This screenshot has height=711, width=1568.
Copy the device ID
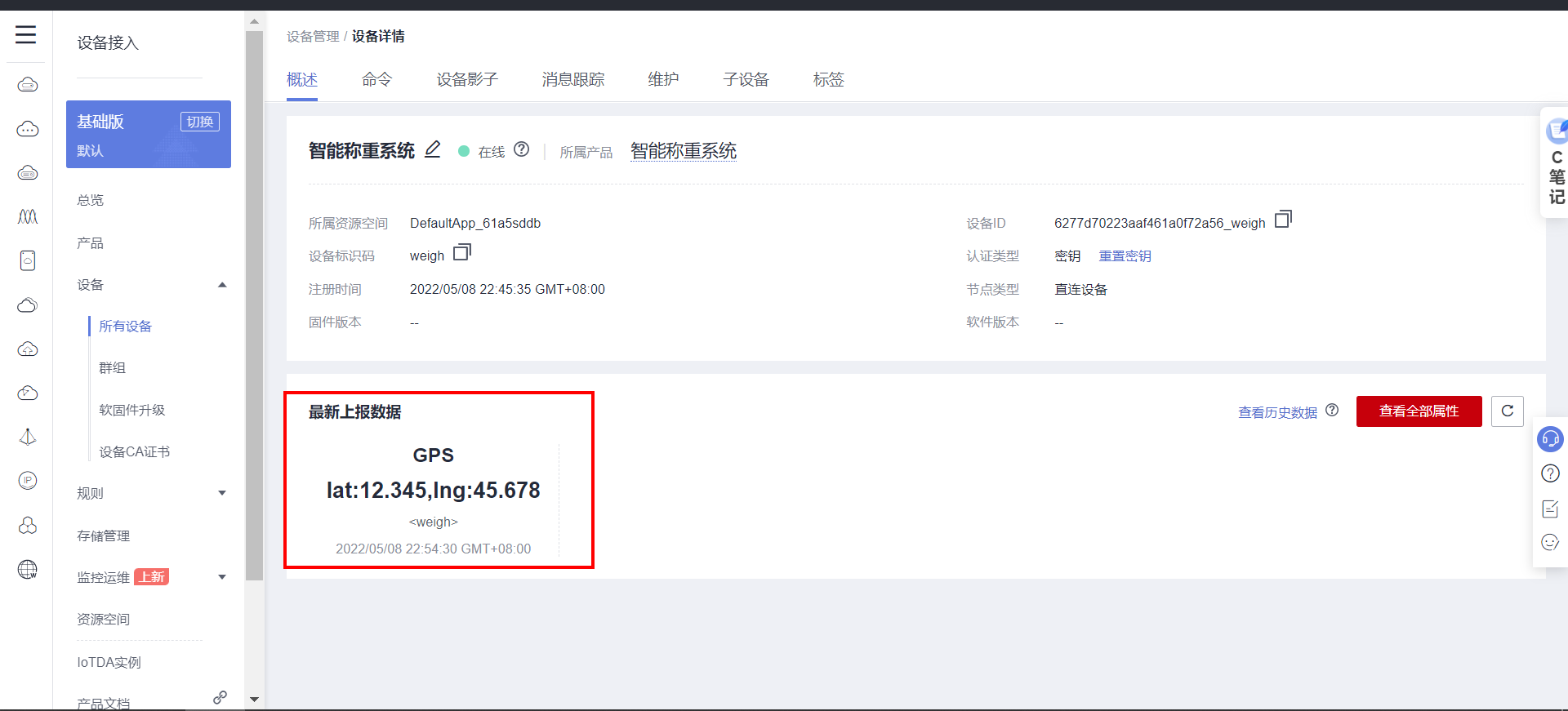point(1283,219)
